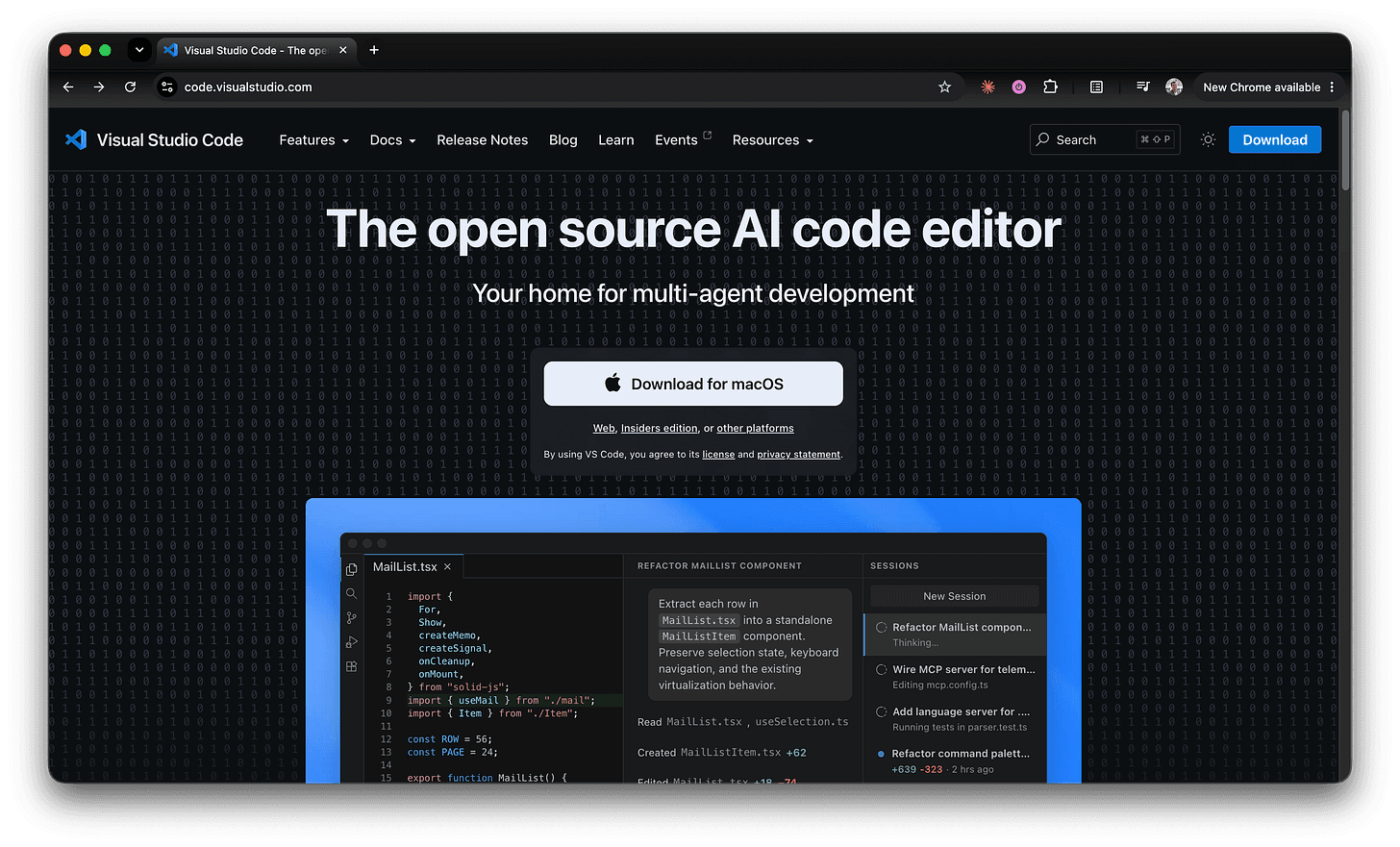Image resolution: width=1400 pixels, height=847 pixels.
Task: Select Wire MCP server session
Action: [956, 677]
